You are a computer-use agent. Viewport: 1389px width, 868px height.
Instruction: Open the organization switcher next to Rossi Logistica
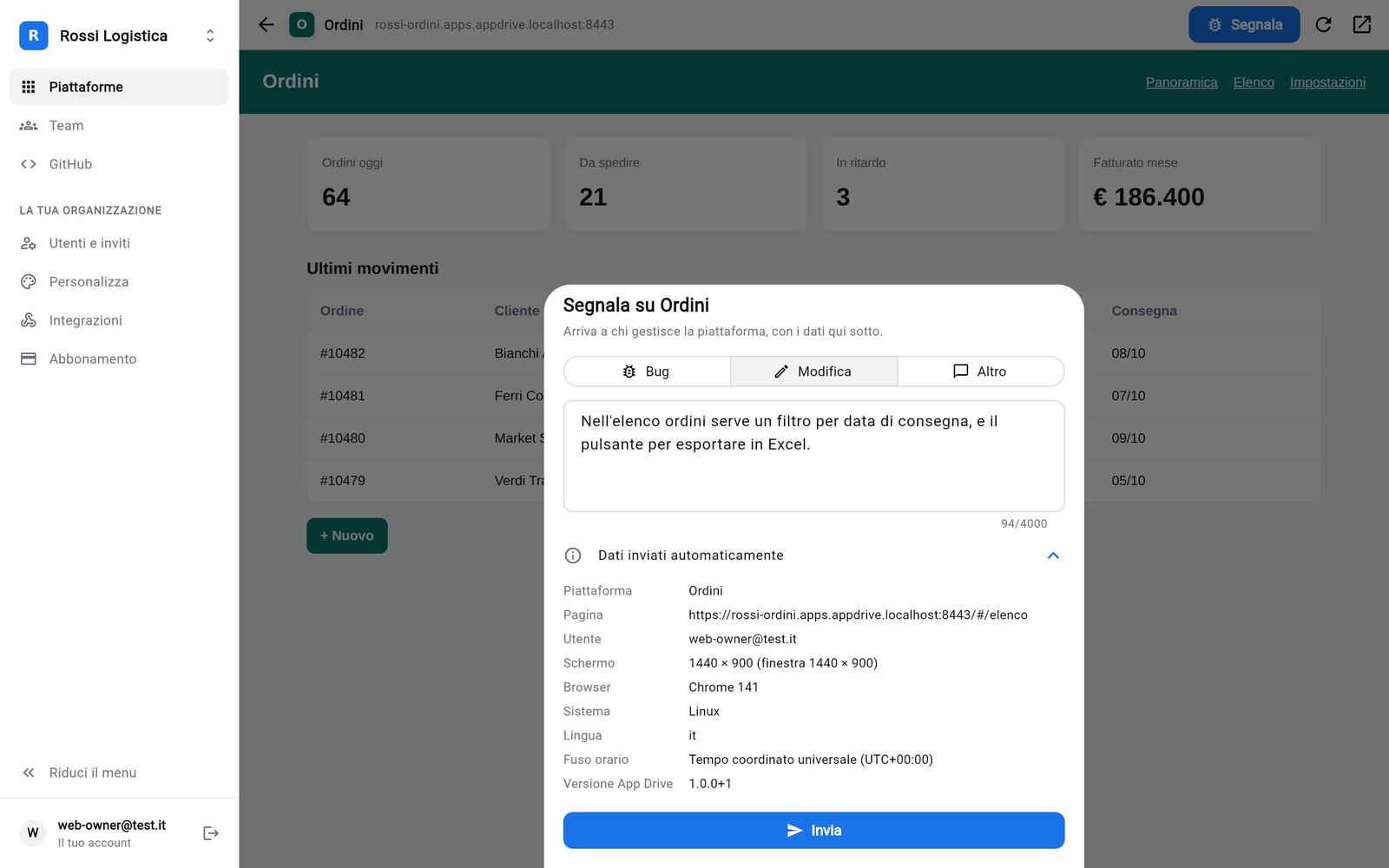(210, 36)
